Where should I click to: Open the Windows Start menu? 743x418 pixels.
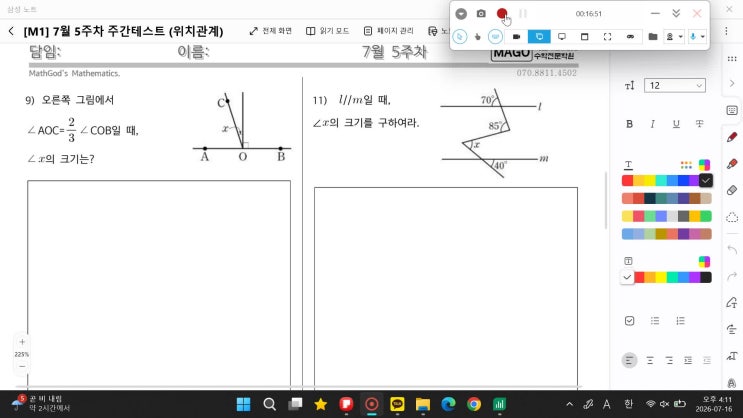click(x=243, y=404)
